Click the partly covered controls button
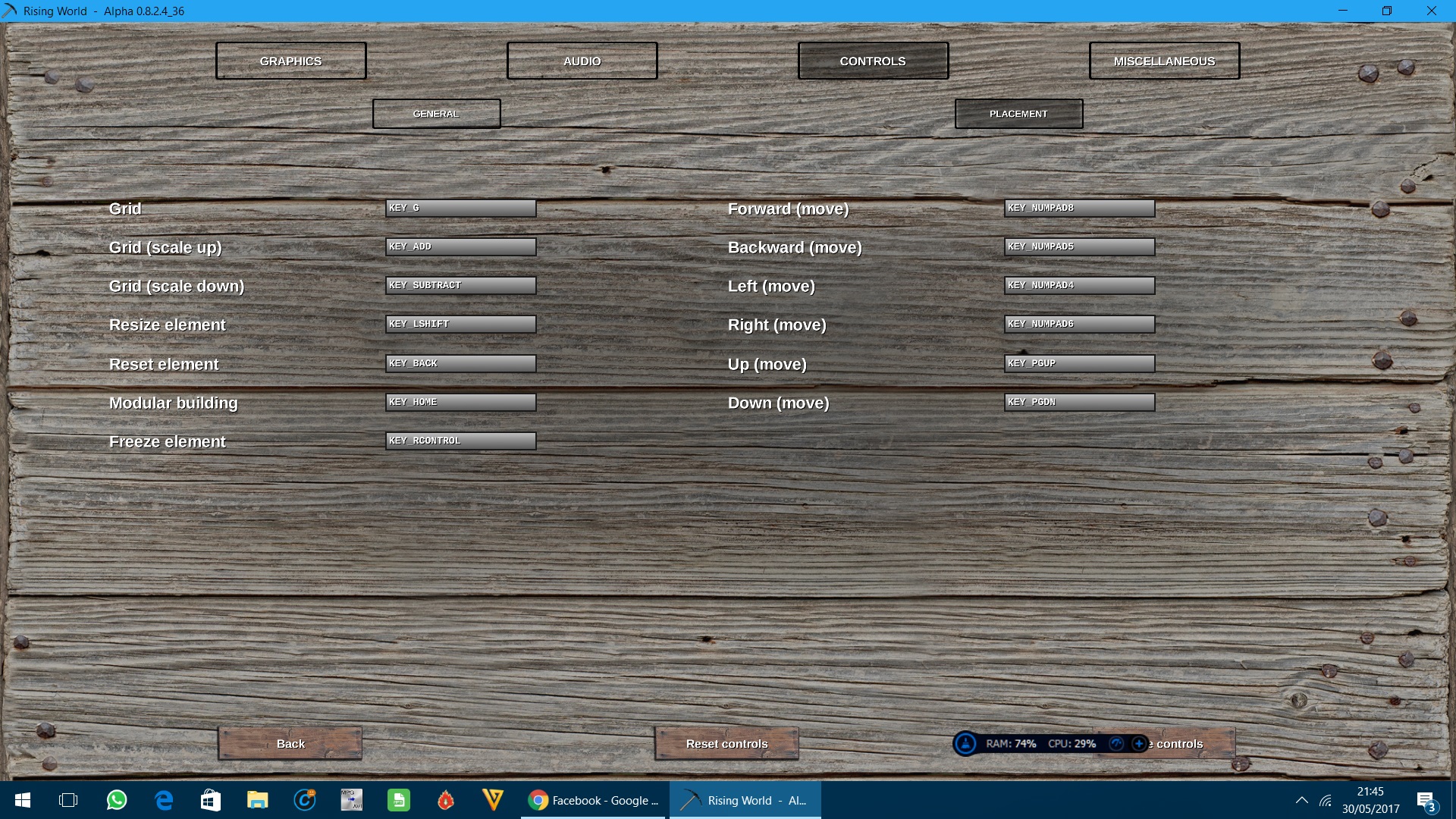 click(1191, 744)
